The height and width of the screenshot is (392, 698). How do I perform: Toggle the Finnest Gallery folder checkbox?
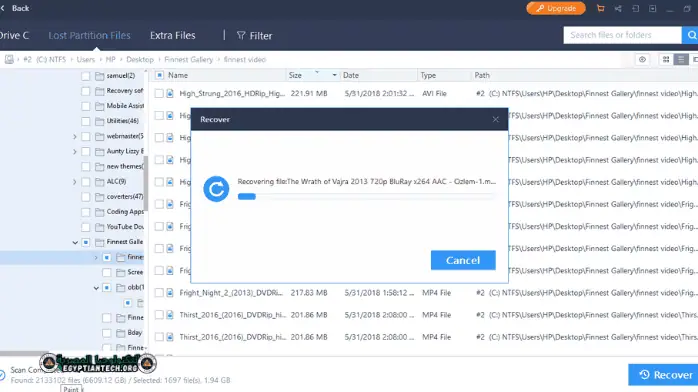pyautogui.click(x=85, y=242)
